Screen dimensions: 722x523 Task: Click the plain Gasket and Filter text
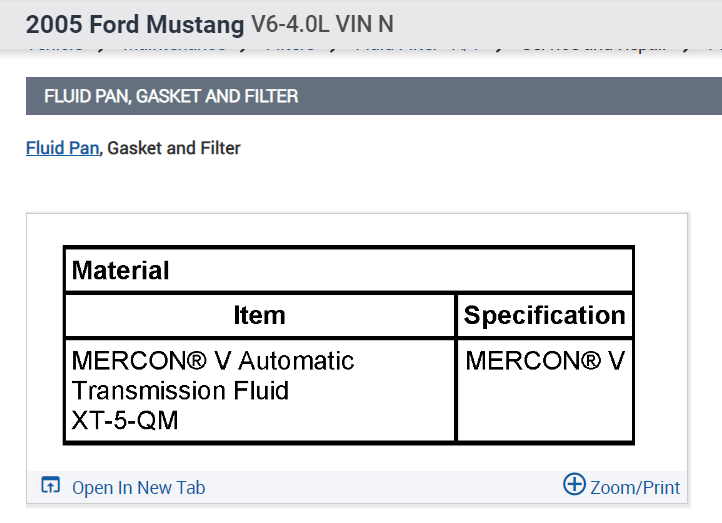click(174, 148)
